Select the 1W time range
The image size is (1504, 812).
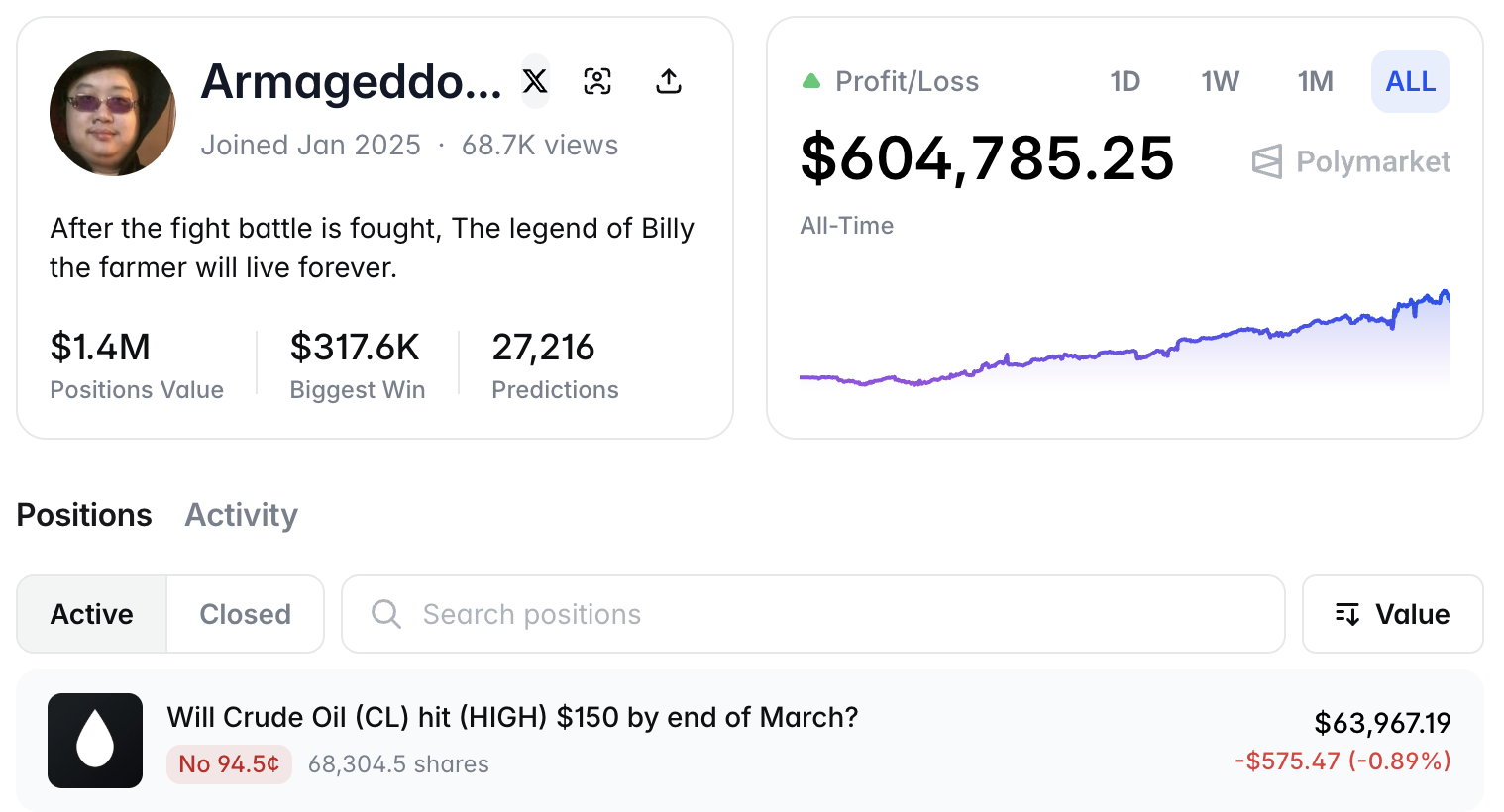coord(1220,81)
